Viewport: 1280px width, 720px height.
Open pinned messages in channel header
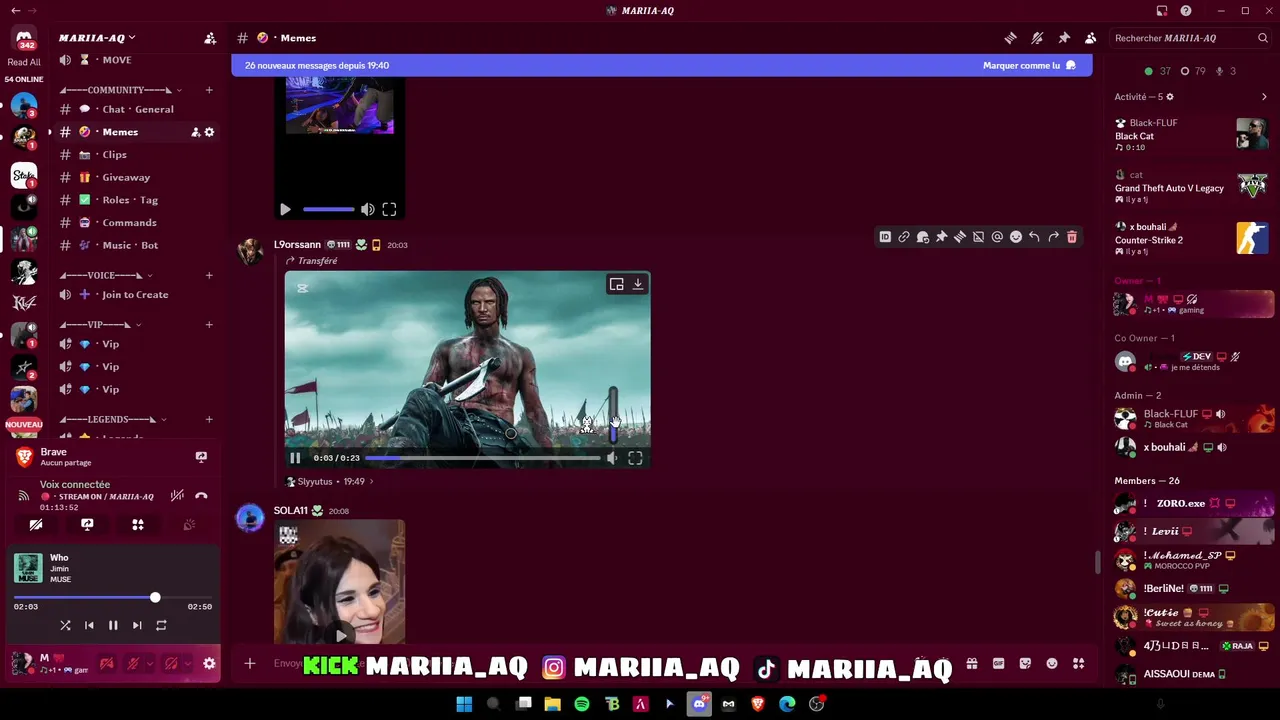pyautogui.click(x=1064, y=38)
